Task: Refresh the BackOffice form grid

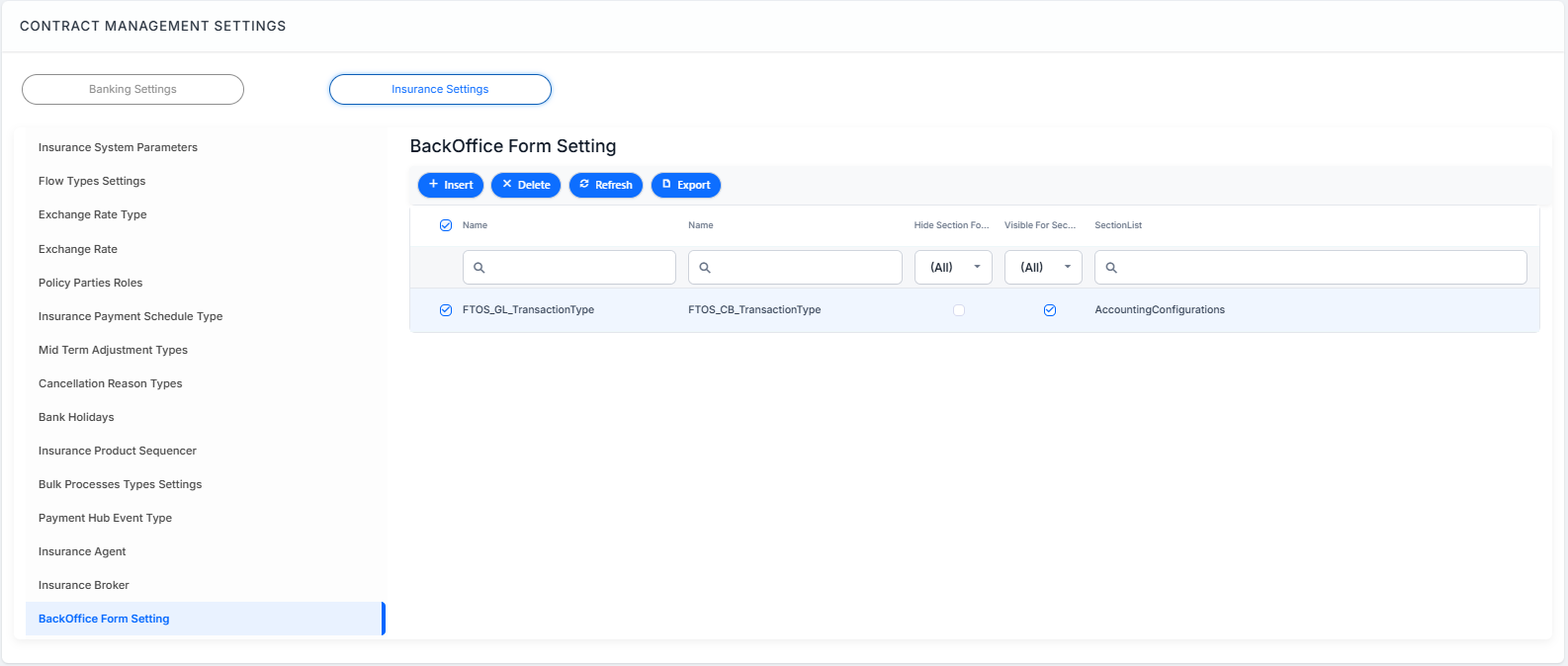Action: point(606,185)
